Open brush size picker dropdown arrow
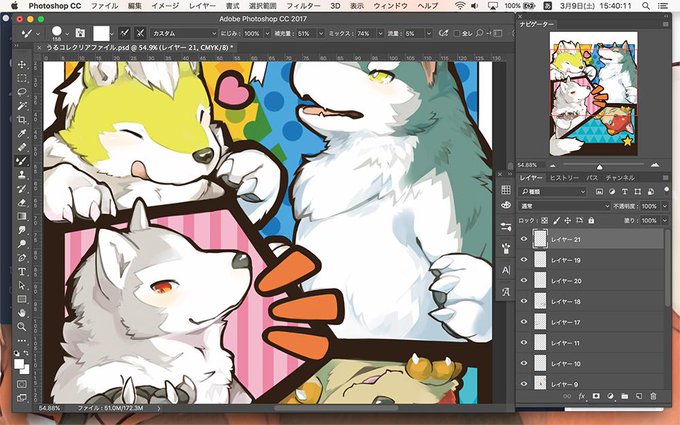Screen dimensions: 680x425 pos(67,33)
